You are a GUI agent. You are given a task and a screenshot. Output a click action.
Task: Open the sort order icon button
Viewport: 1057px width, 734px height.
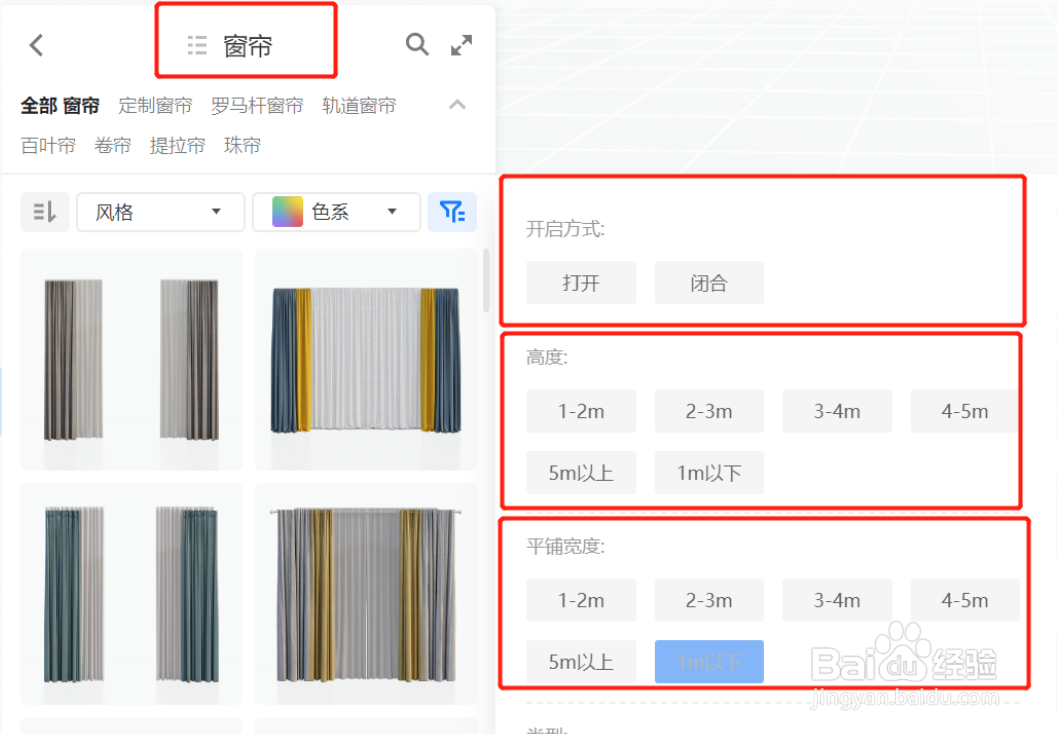pyautogui.click(x=44, y=212)
